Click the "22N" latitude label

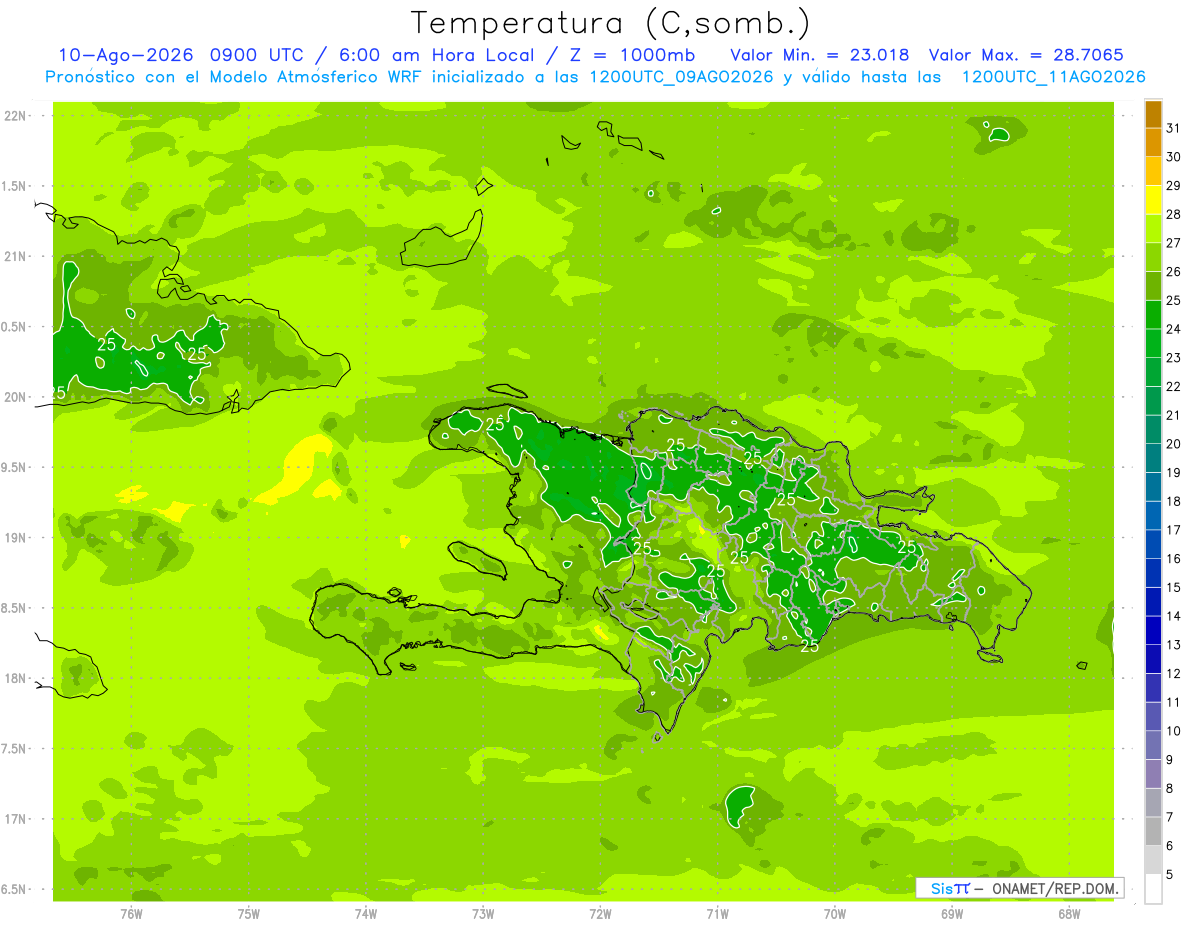coord(15,116)
